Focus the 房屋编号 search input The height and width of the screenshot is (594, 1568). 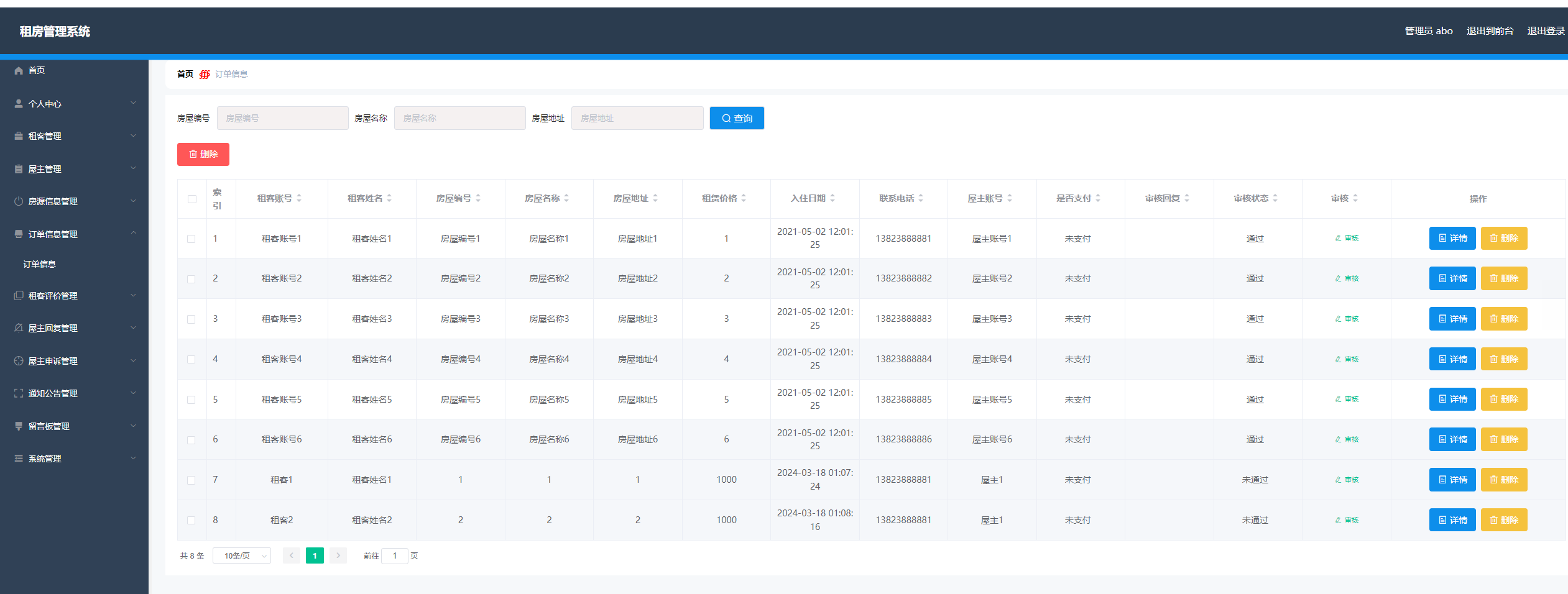282,118
